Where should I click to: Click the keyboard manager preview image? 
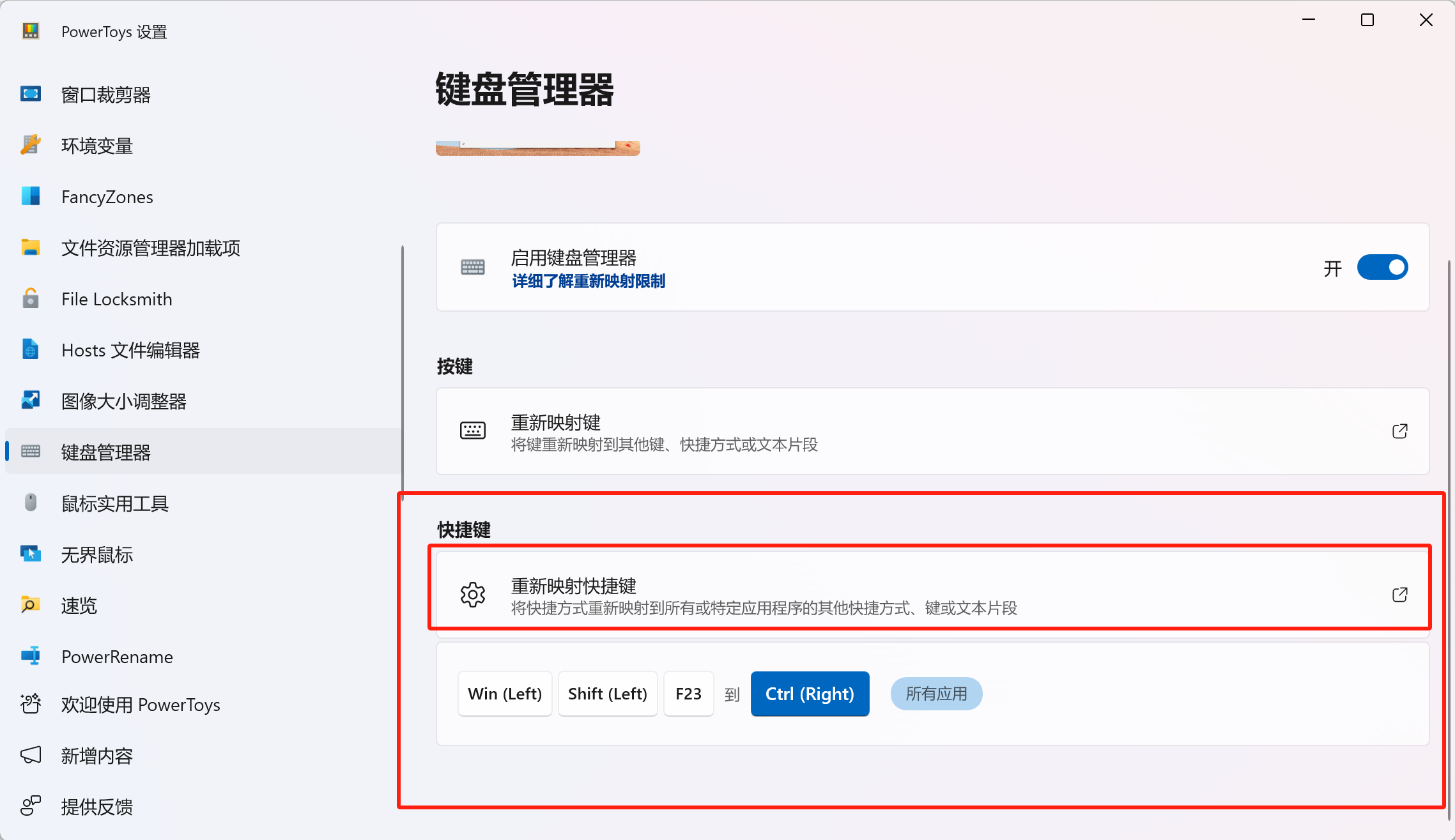click(538, 148)
